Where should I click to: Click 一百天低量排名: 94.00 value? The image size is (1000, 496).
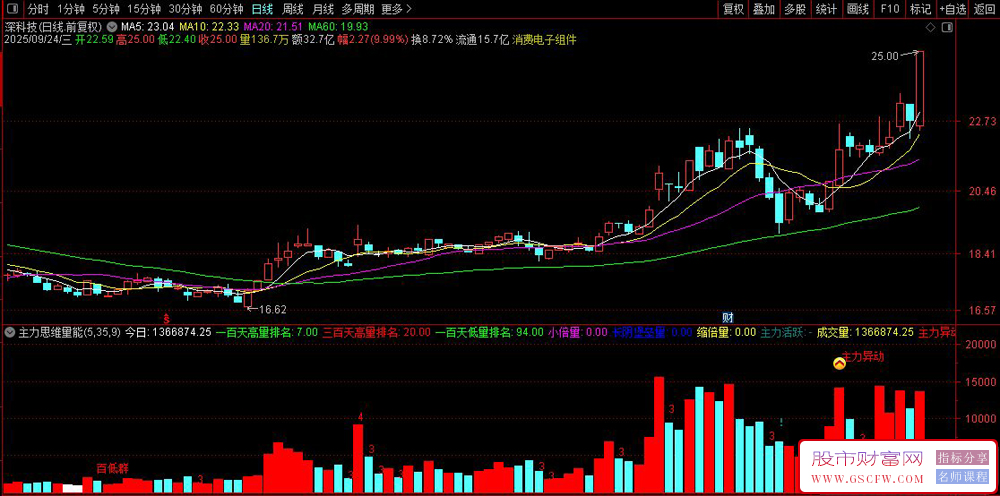point(489,332)
